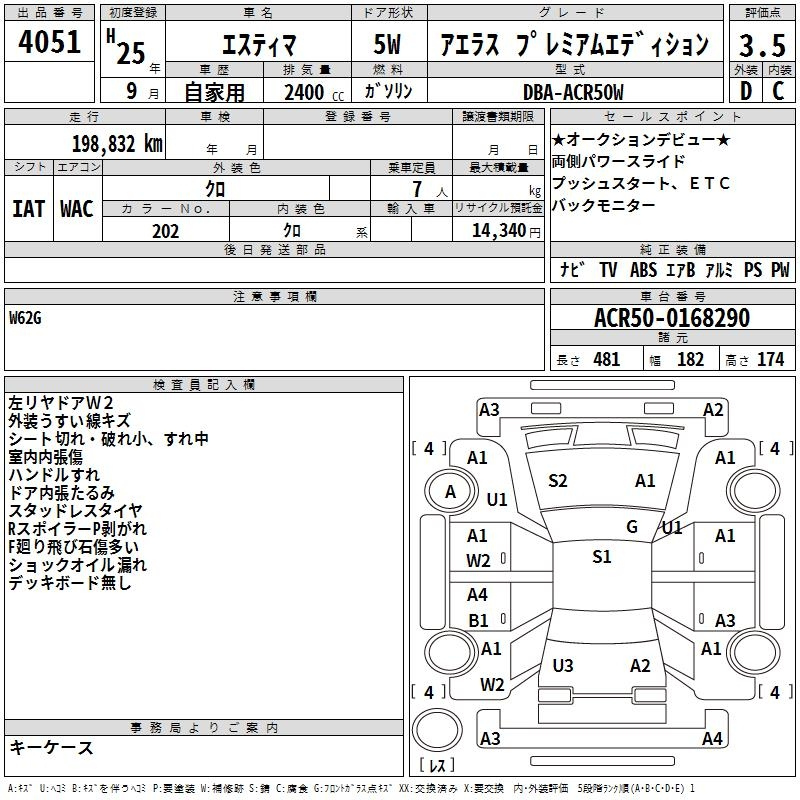This screenshot has height=800, width=800.
Task: Click the color number 202
Action: pos(166,231)
